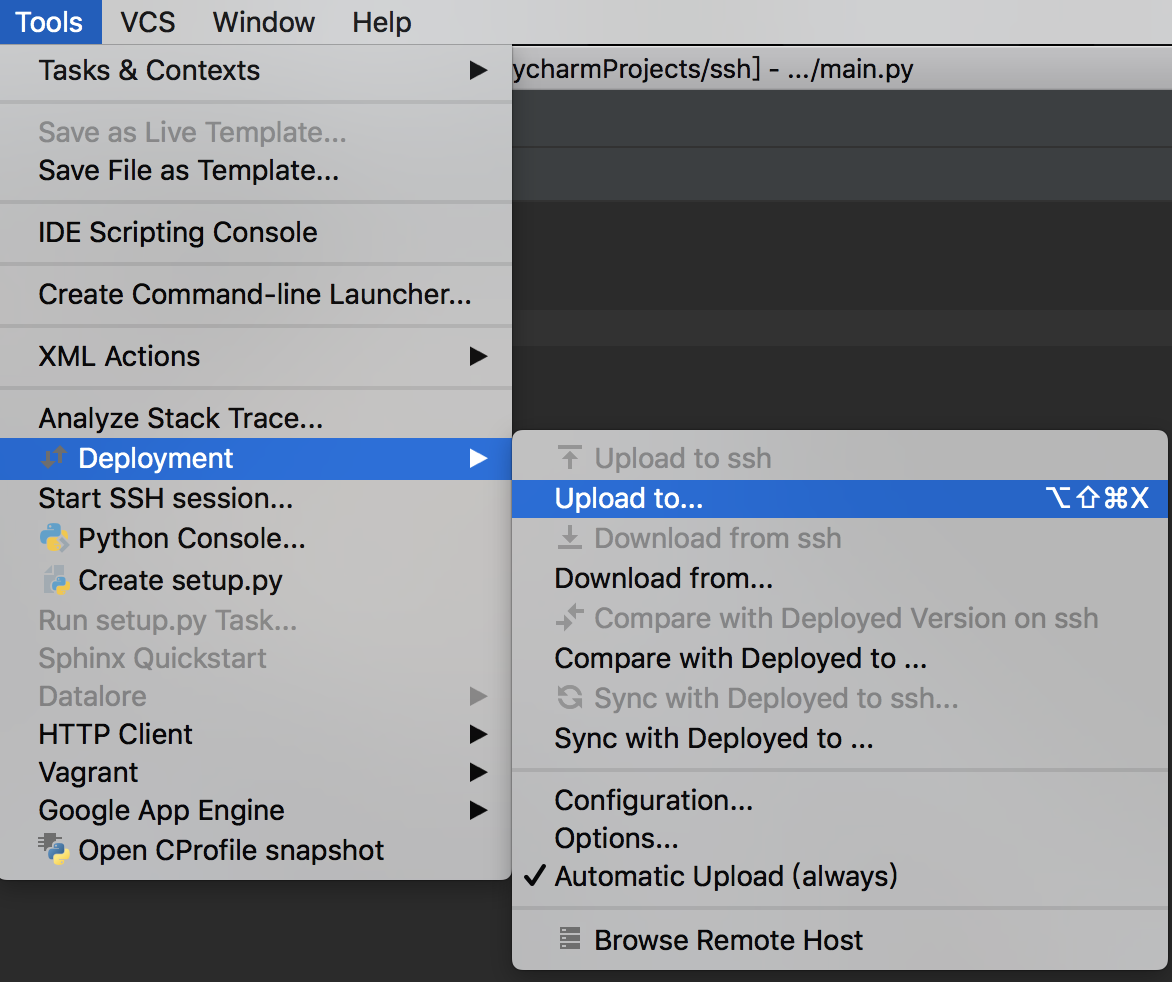Screen dimensions: 1172x982
Task: Toggle Automatic Upload (always) checkmark
Action: [535, 875]
